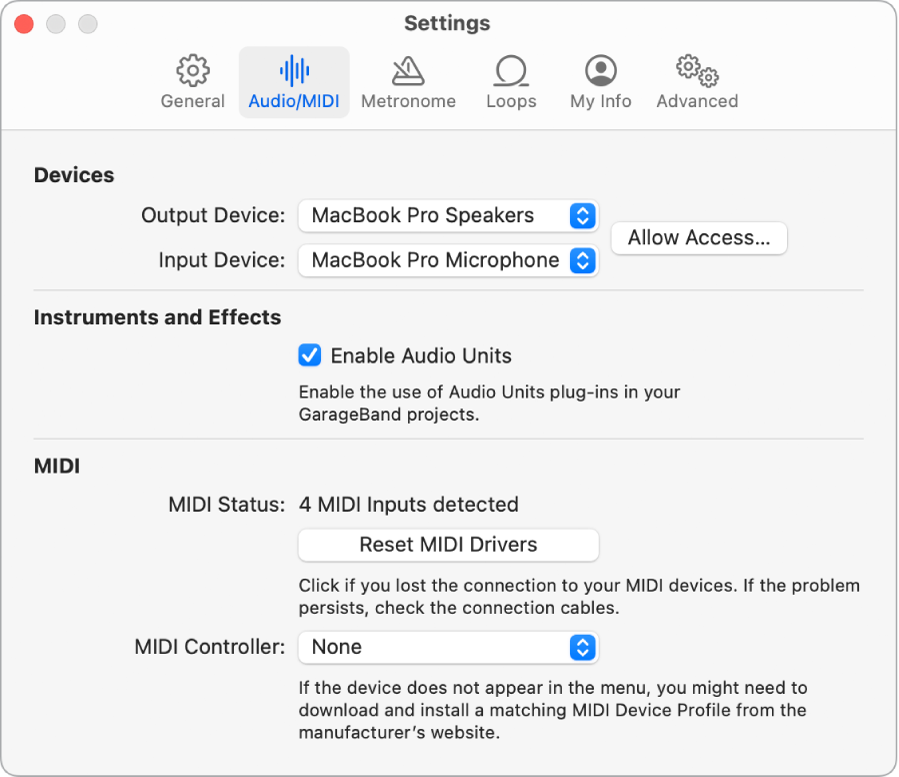Select the Audio/MIDI waveform icon
The width and height of the screenshot is (899, 777).
pyautogui.click(x=293, y=71)
